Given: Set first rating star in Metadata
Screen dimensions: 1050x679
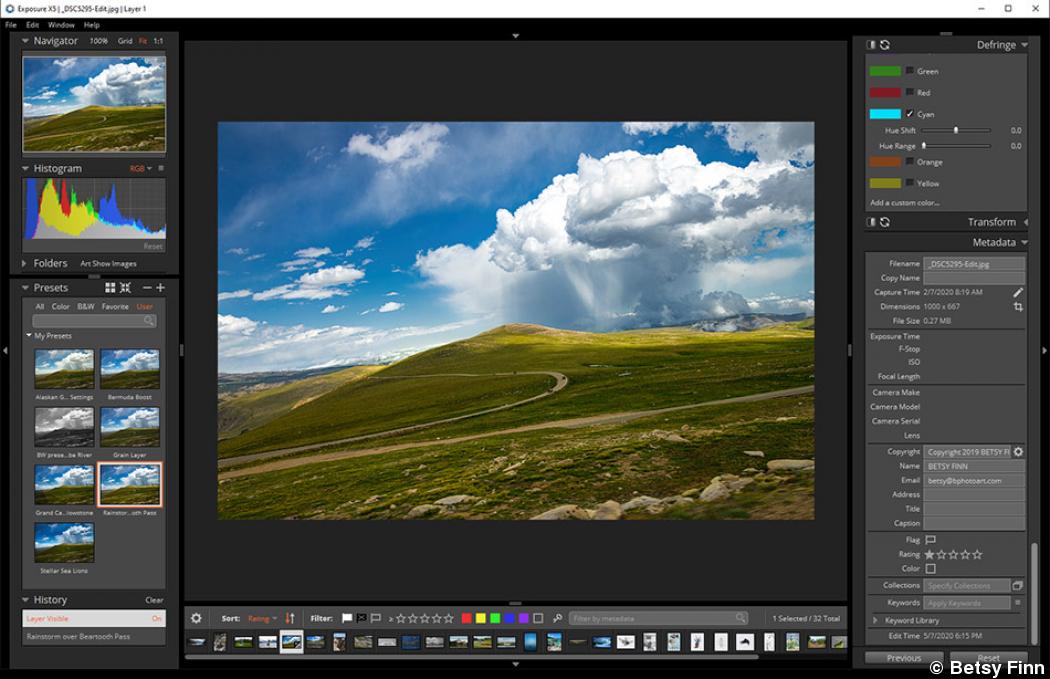Looking at the screenshot, I should pyautogui.click(x=929, y=554).
